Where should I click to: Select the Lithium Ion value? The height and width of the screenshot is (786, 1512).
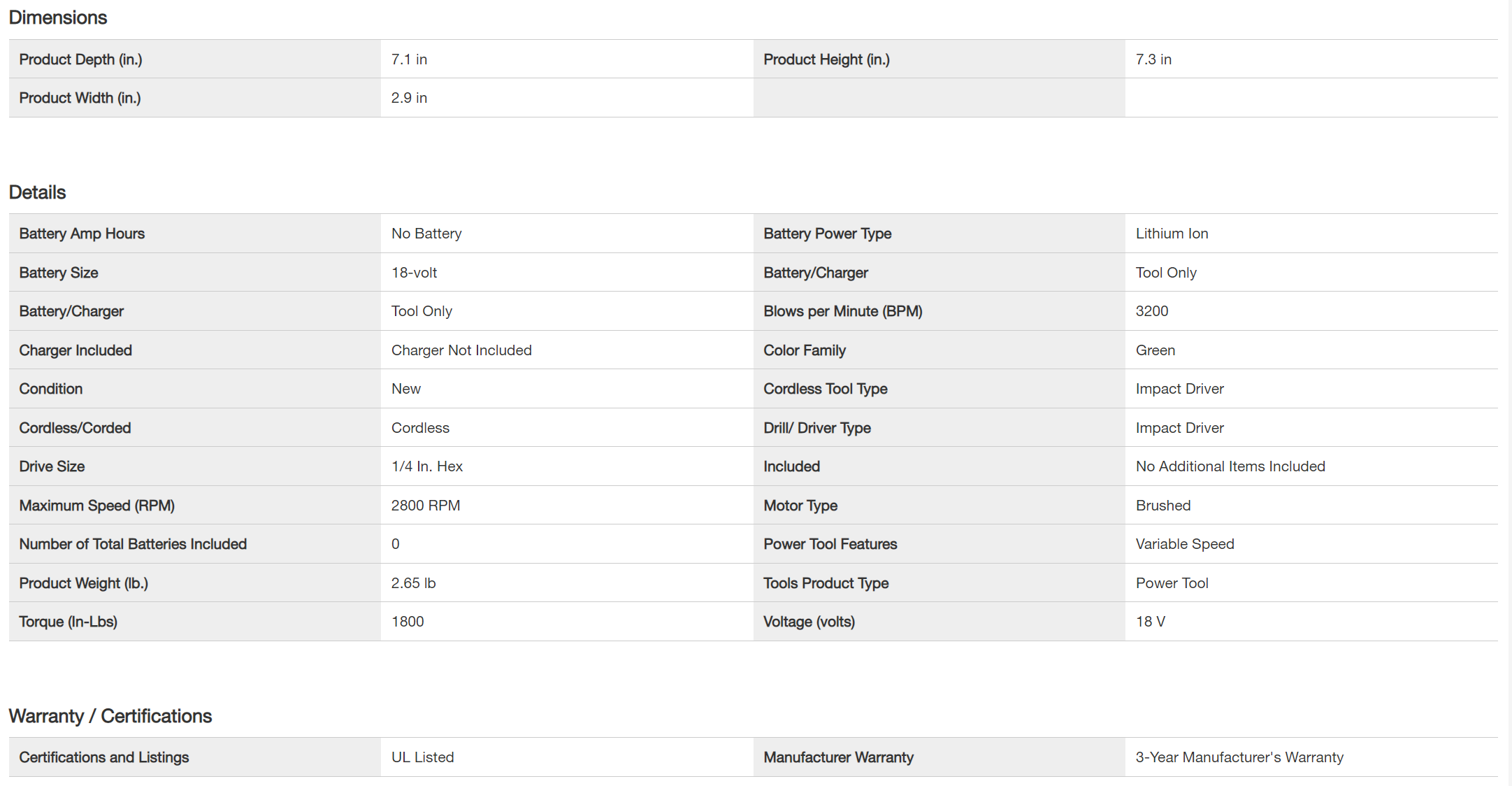(x=1172, y=234)
